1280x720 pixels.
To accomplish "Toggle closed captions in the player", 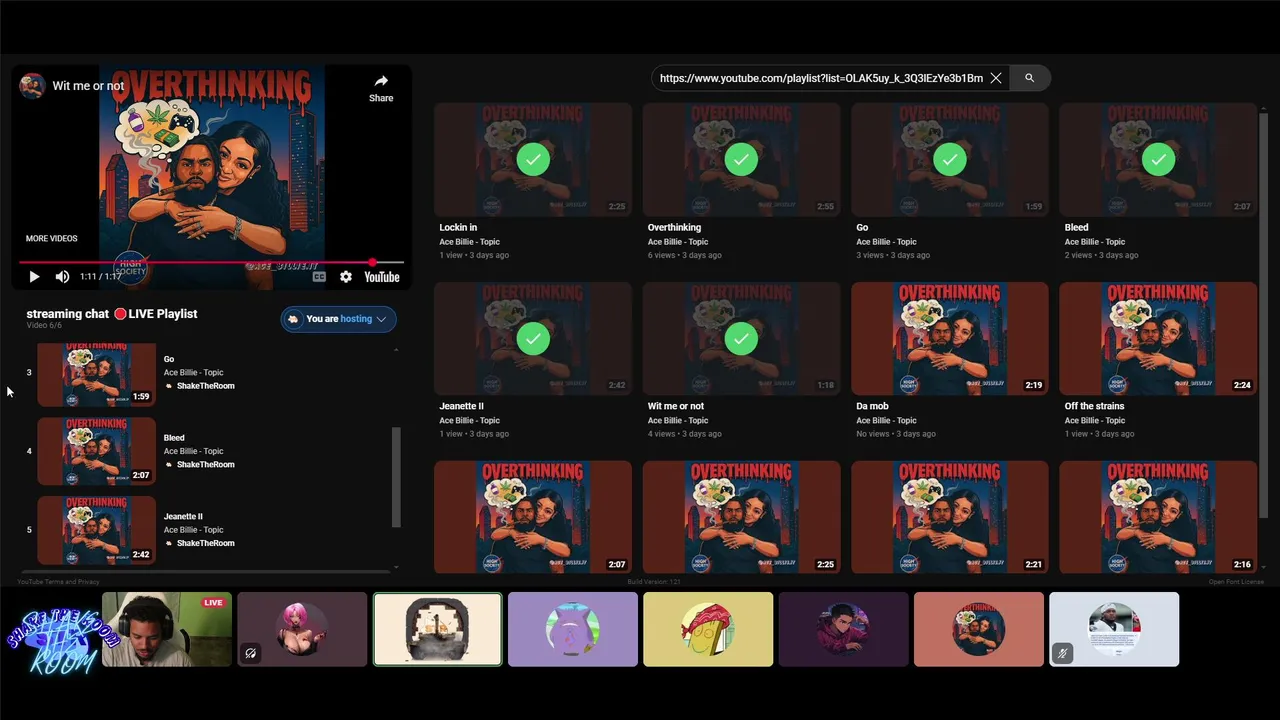I will (319, 277).
